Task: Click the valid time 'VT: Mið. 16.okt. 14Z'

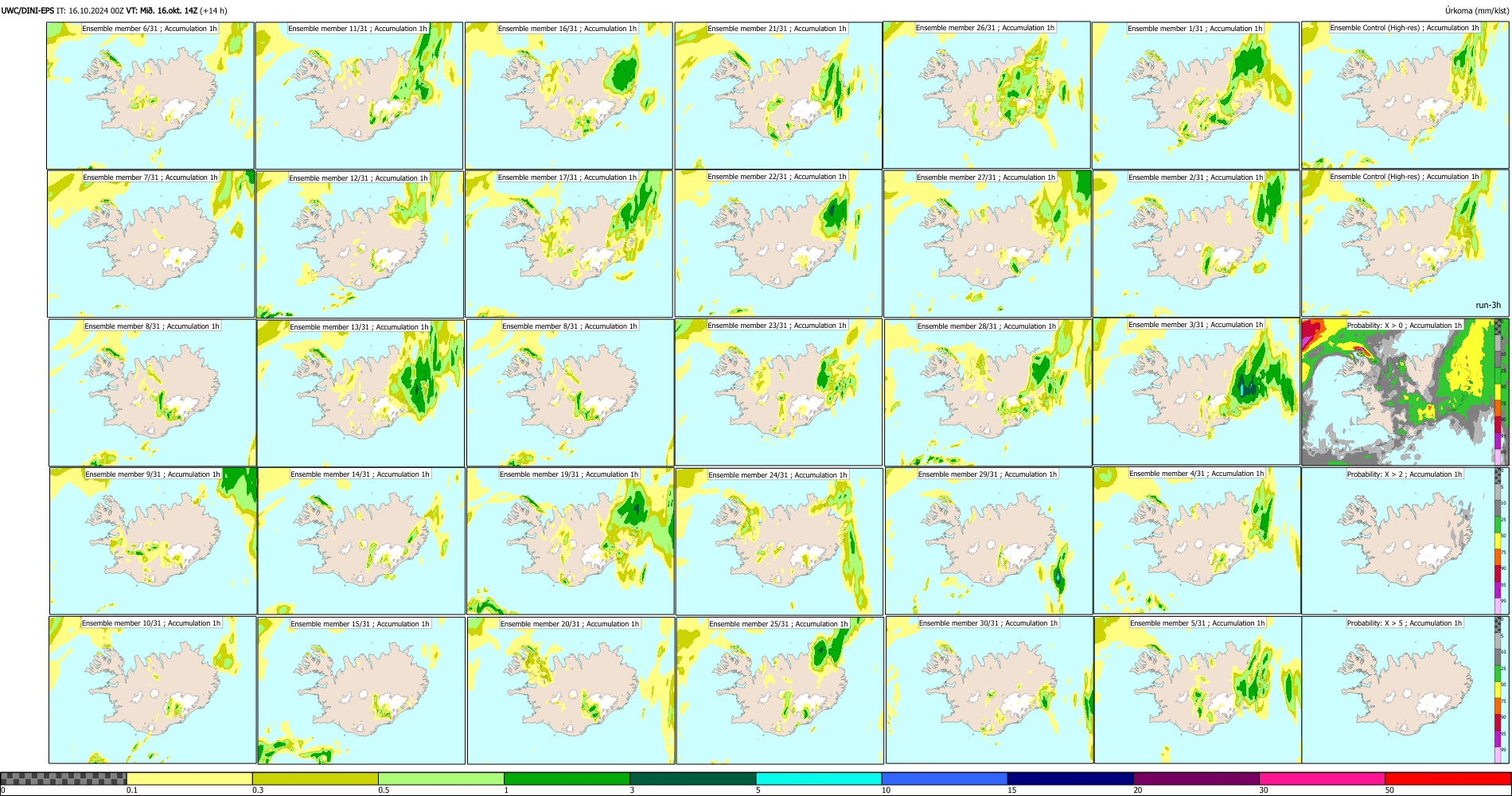Action: [x=162, y=10]
